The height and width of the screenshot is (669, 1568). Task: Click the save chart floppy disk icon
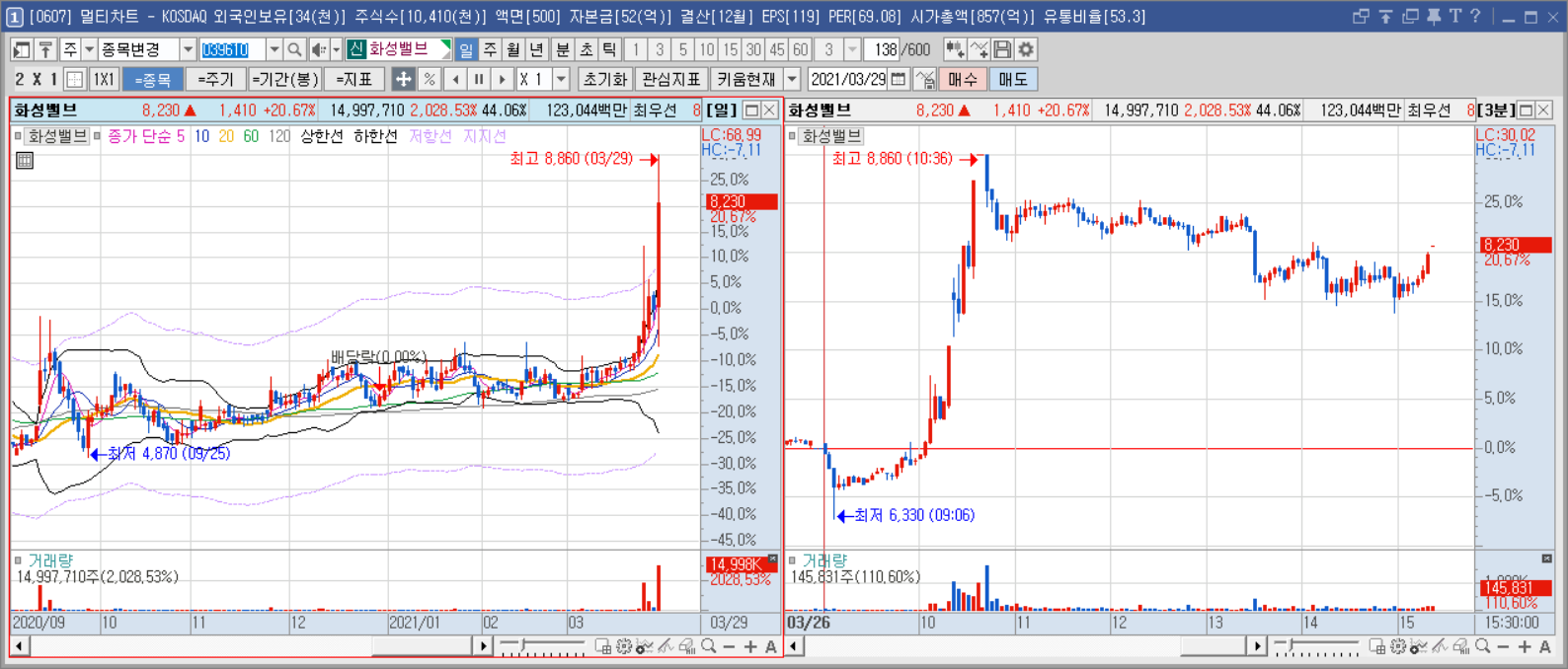1002,49
